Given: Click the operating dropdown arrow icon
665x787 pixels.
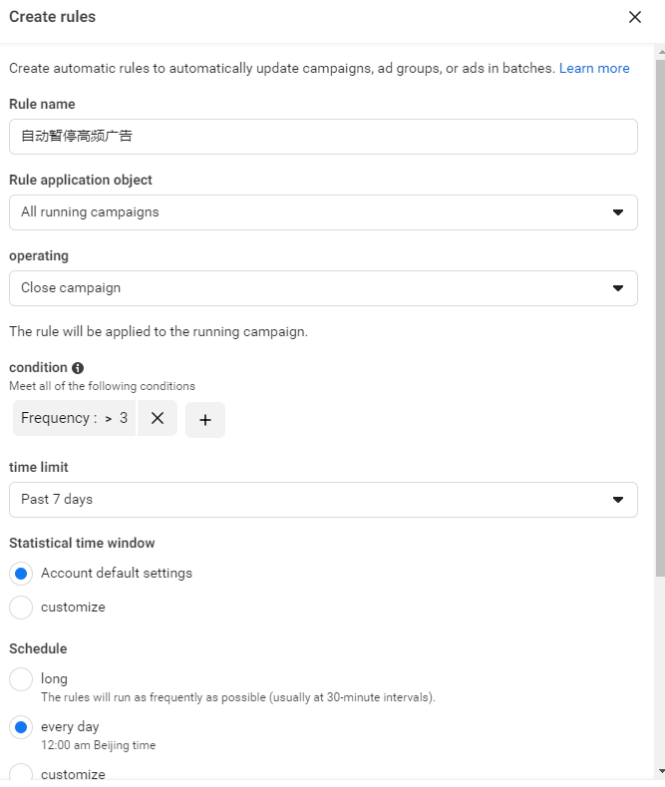Looking at the screenshot, I should (x=618, y=288).
